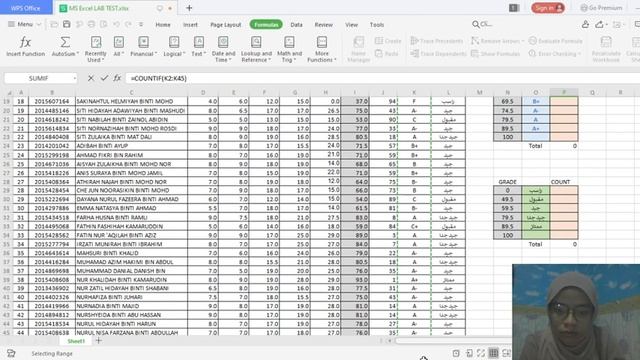Image resolution: width=640 pixels, height=360 pixels.
Task: Switch to the Page Layout tab
Action: 226,24
